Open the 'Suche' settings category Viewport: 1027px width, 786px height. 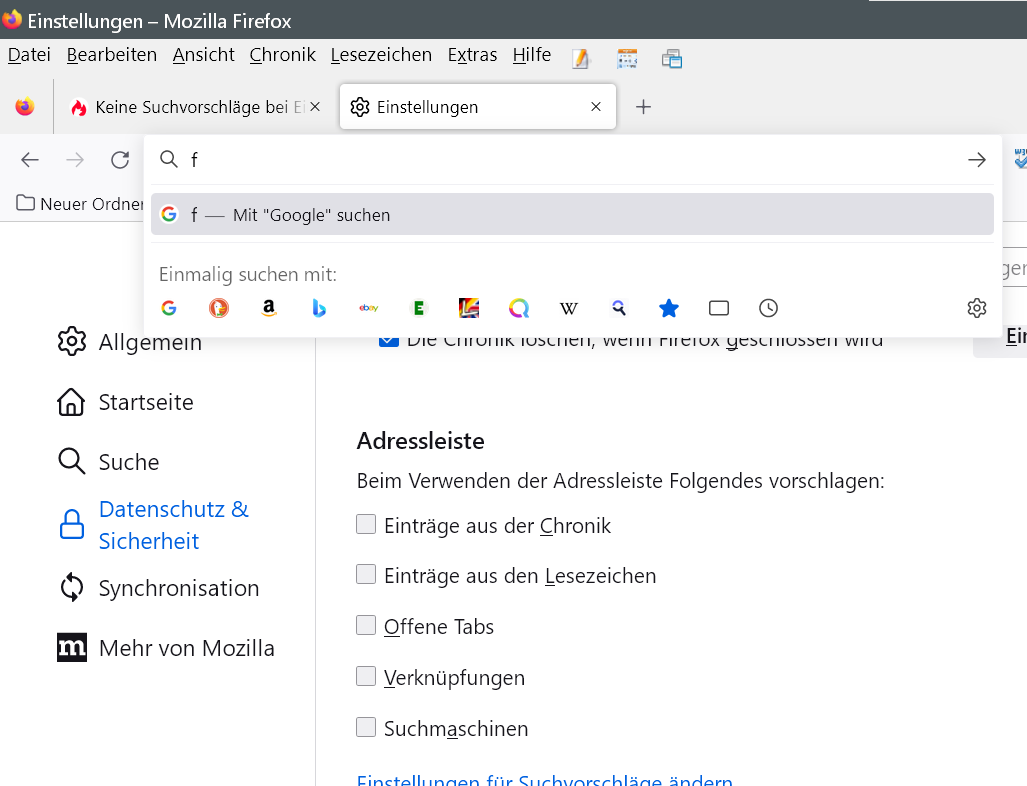pos(128,462)
